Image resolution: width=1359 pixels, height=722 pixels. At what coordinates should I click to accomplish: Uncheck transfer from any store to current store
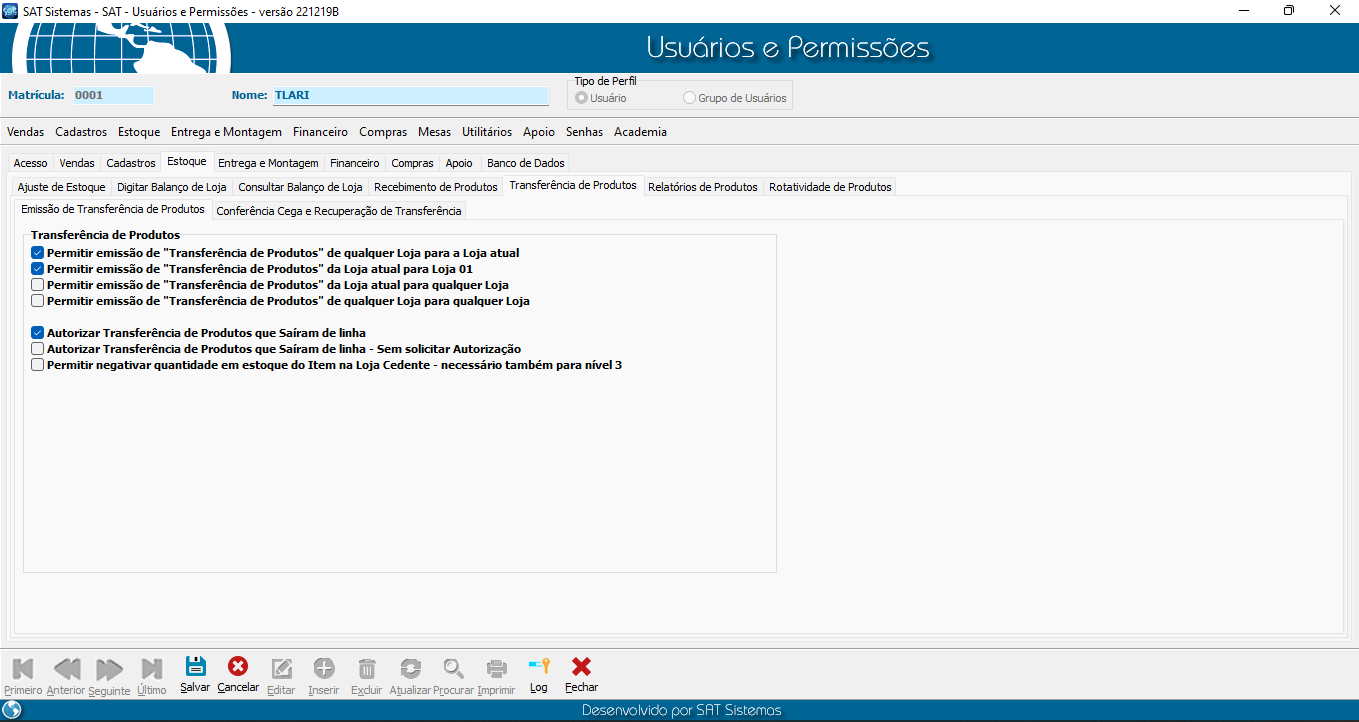coord(38,253)
